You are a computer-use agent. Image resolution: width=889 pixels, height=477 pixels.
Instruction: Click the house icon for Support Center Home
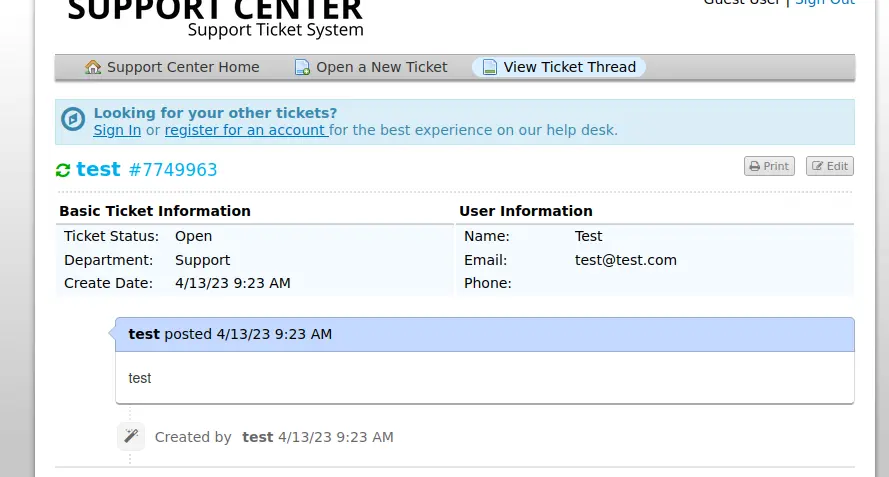(x=93, y=67)
